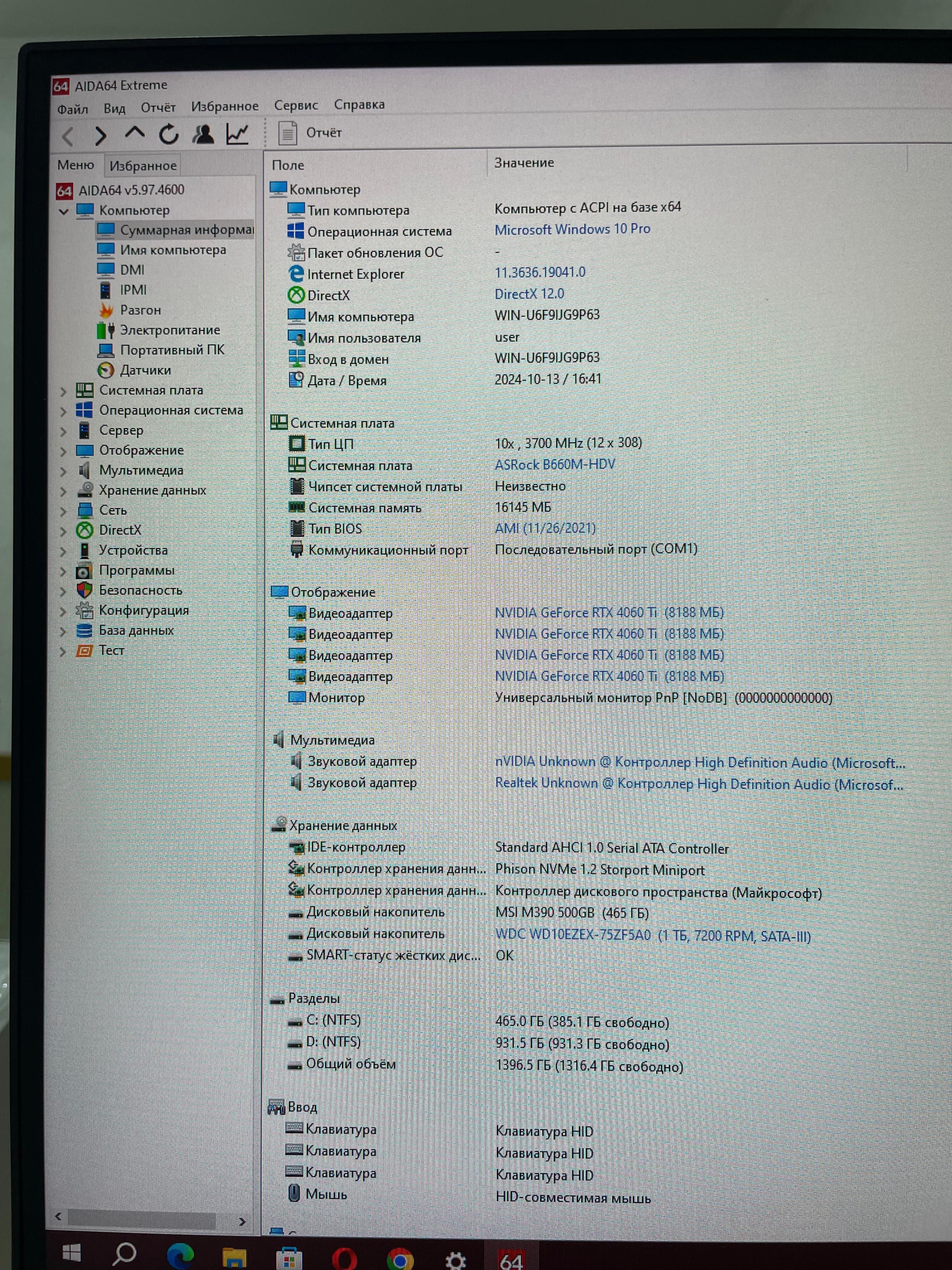Select the MSI M390 500GB drive value
952x1270 pixels.
(x=571, y=913)
